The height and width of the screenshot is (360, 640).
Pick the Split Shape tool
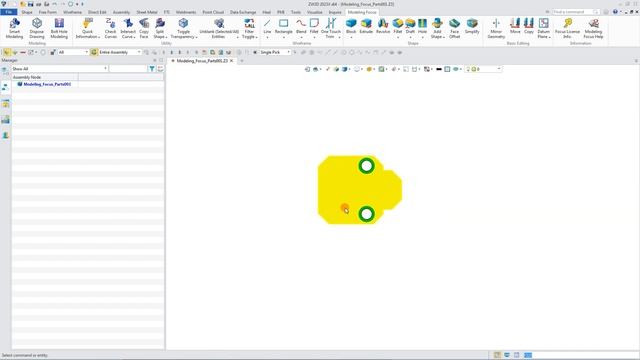160,29
